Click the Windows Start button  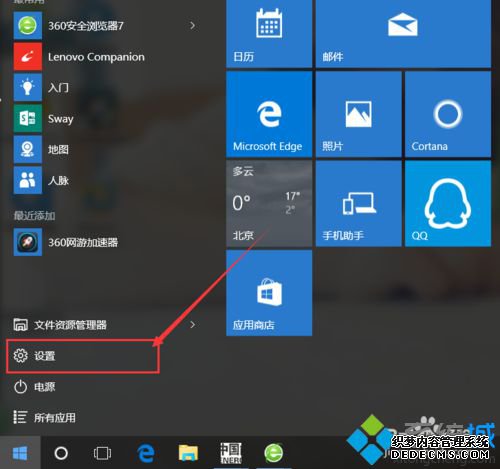click(20, 453)
